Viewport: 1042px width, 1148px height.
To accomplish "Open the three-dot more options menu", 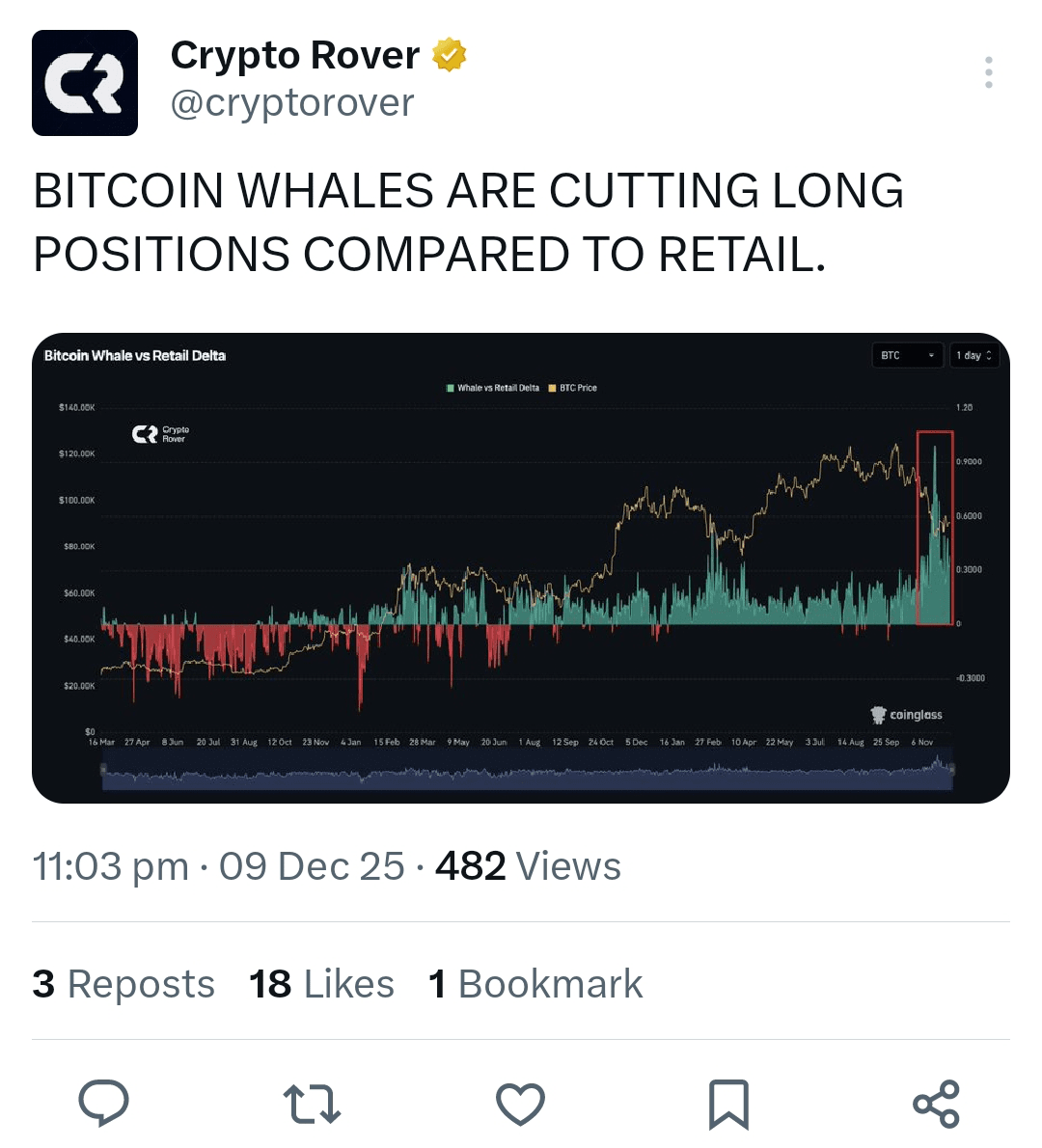I will point(989,72).
